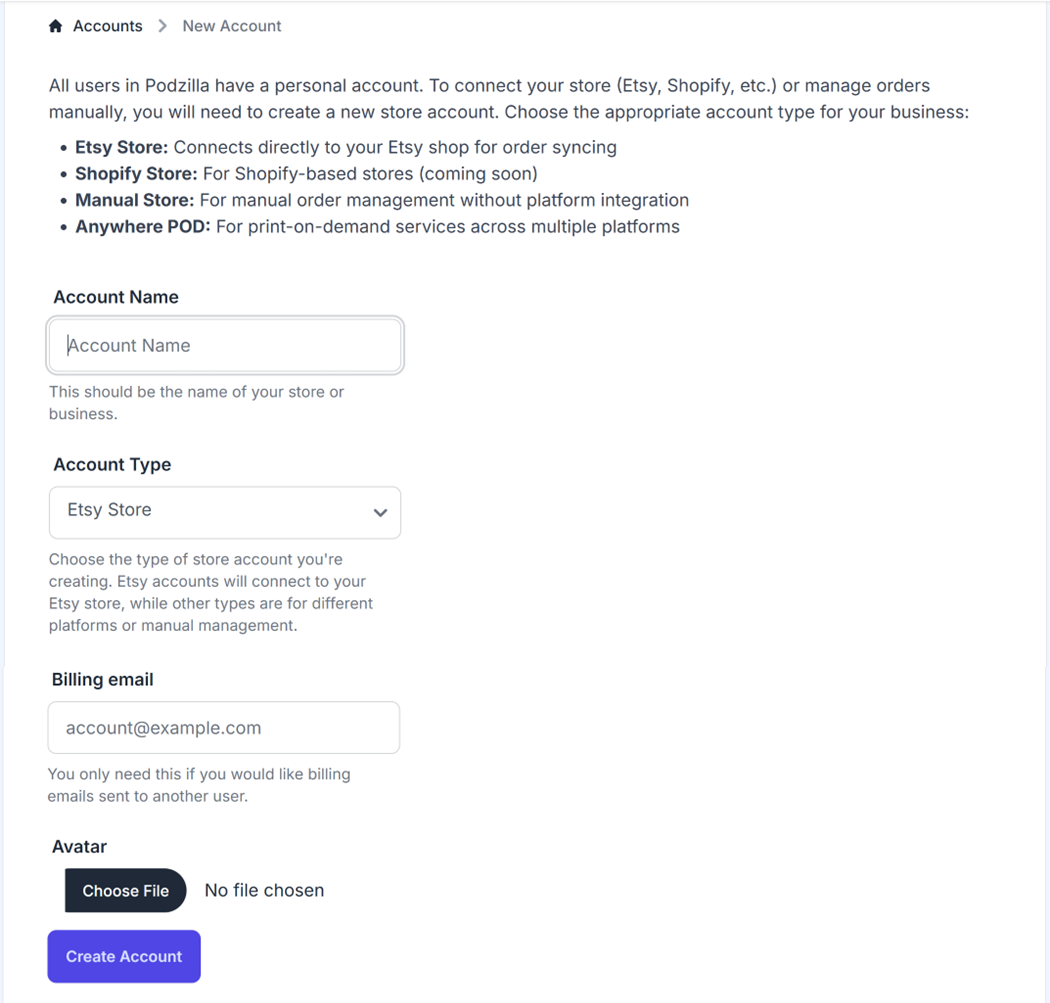This screenshot has height=1003, width=1050.
Task: Select the New Account breadcrumb item
Action: [232, 27]
